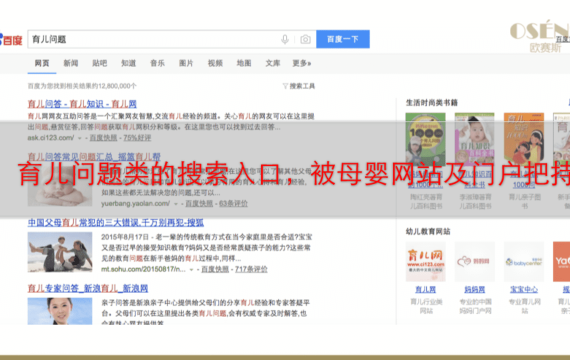570x360 pixels.
Task: Click the 717条评价 reviews link
Action: [x=251, y=269]
